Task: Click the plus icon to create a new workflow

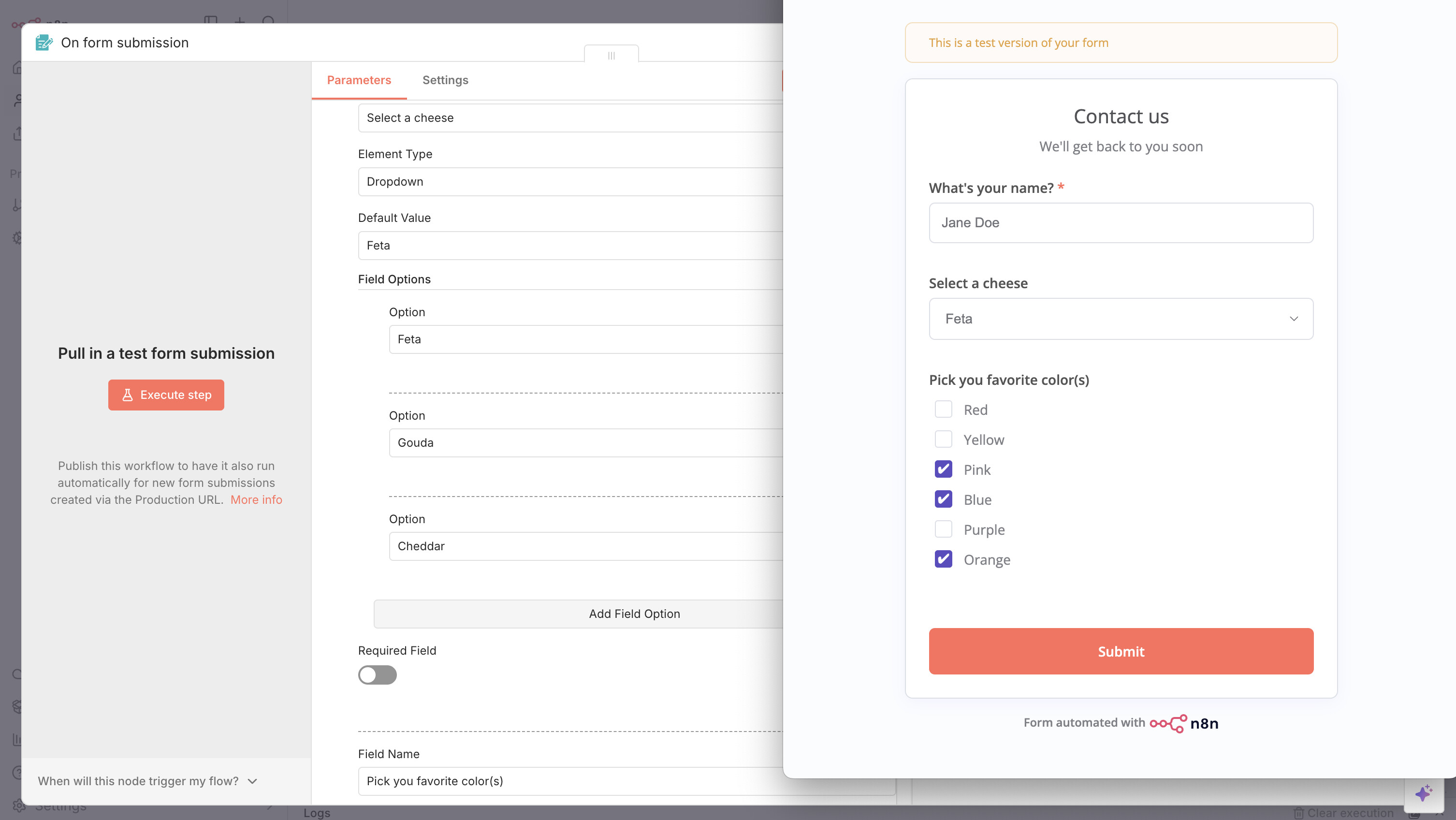Action: tap(240, 21)
